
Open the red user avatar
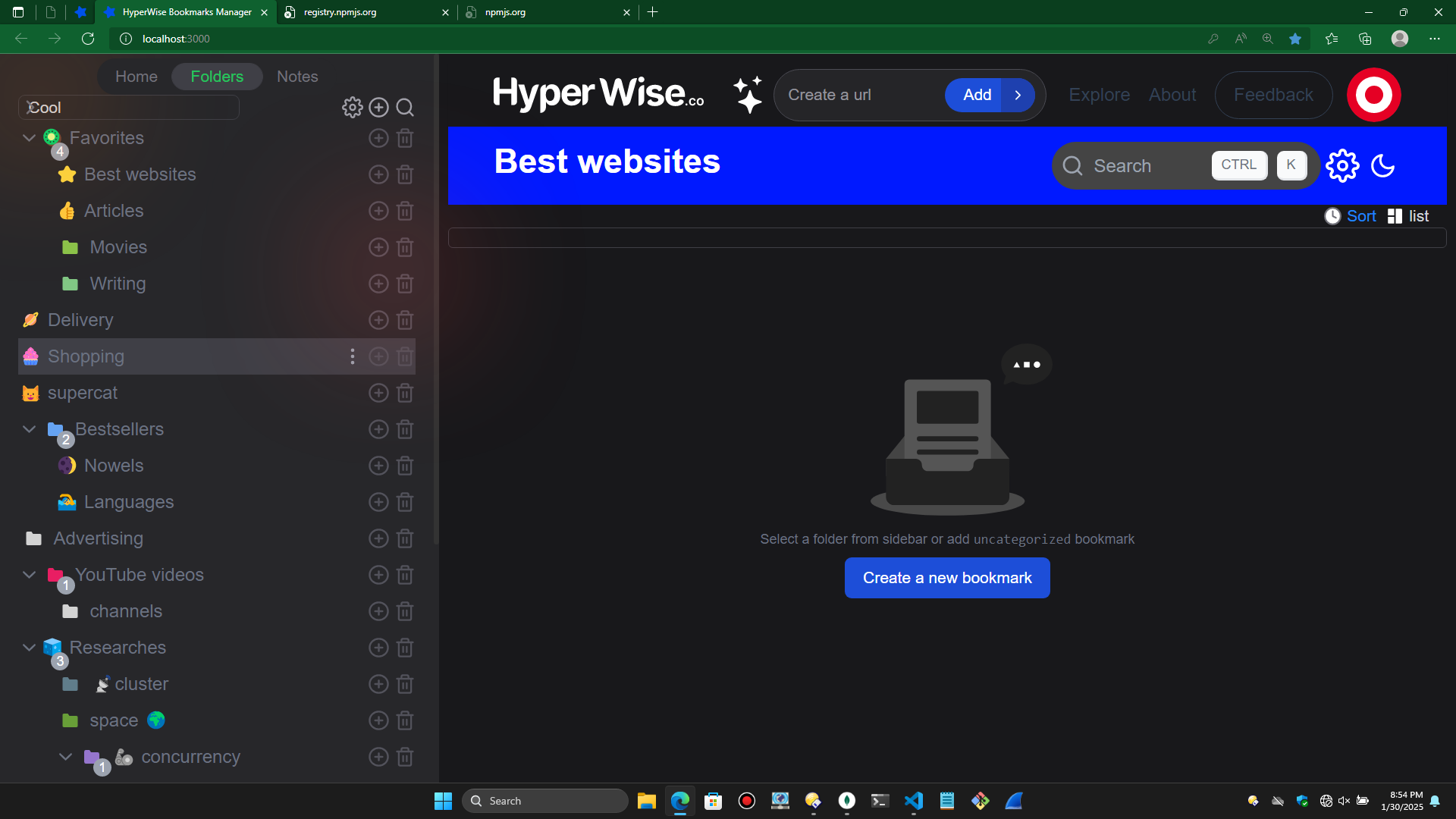[x=1373, y=95]
